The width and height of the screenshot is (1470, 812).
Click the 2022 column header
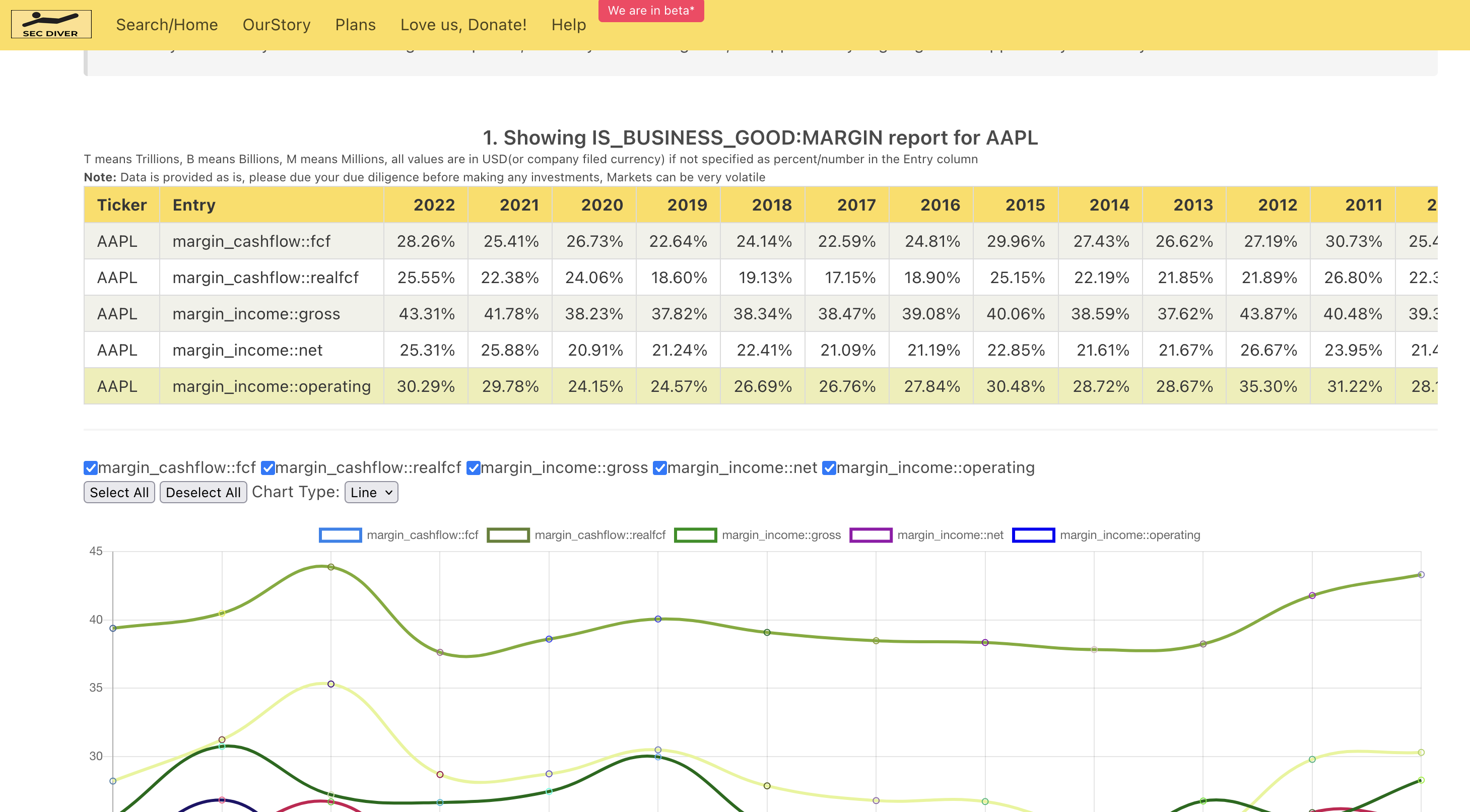tap(426, 205)
